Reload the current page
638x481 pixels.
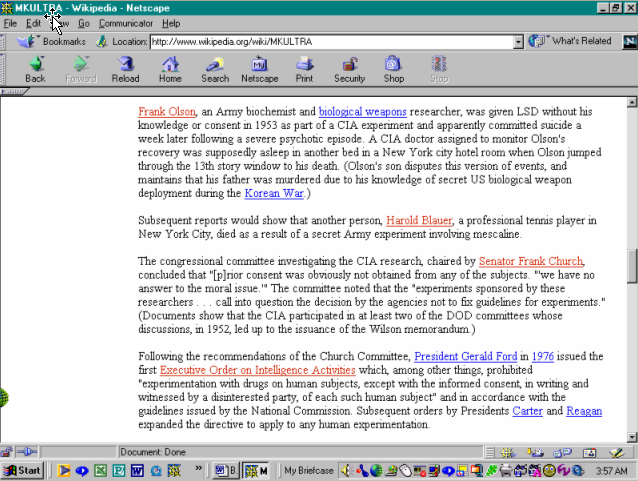pos(125,69)
